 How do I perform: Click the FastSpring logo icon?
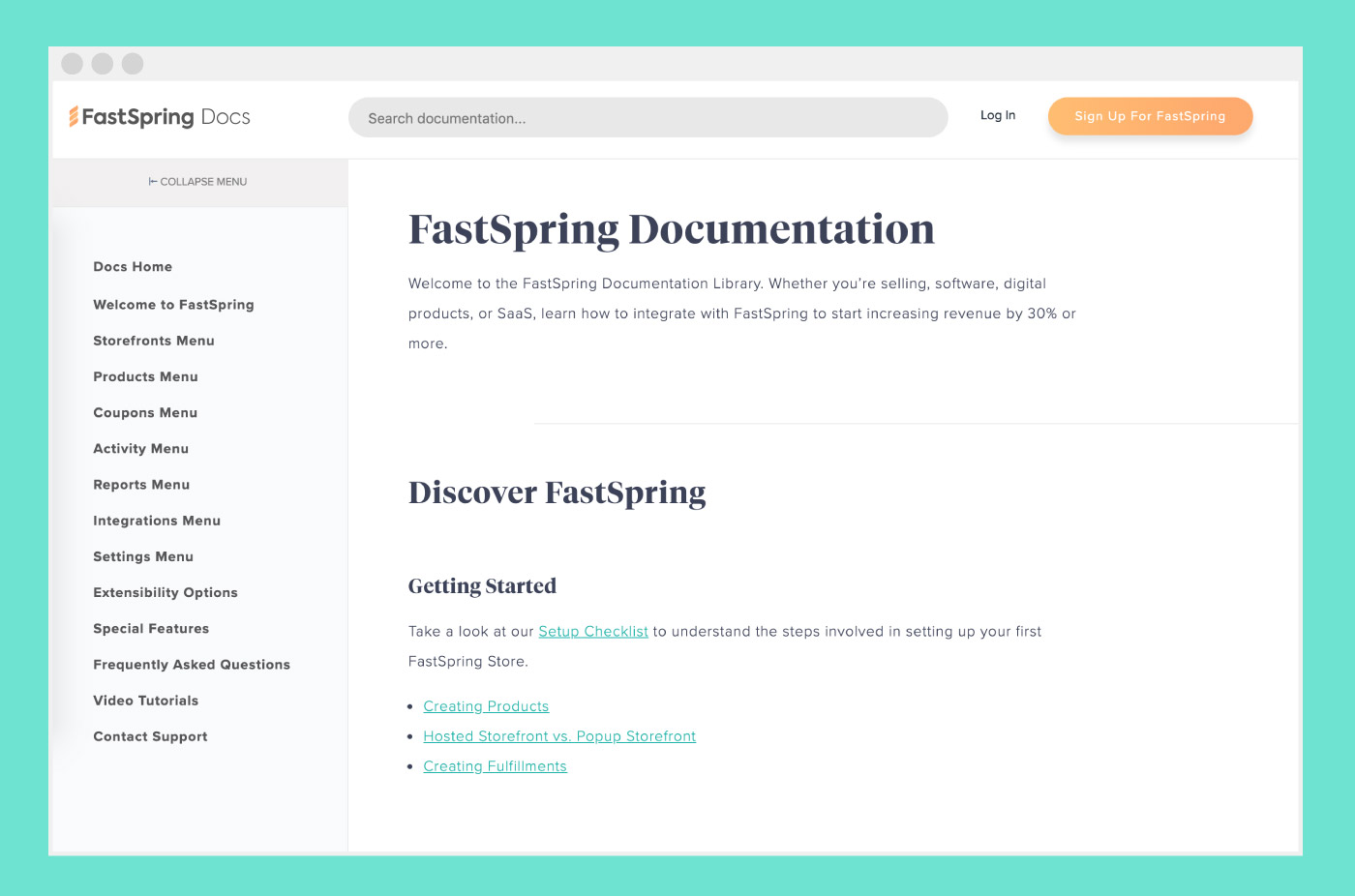75,116
